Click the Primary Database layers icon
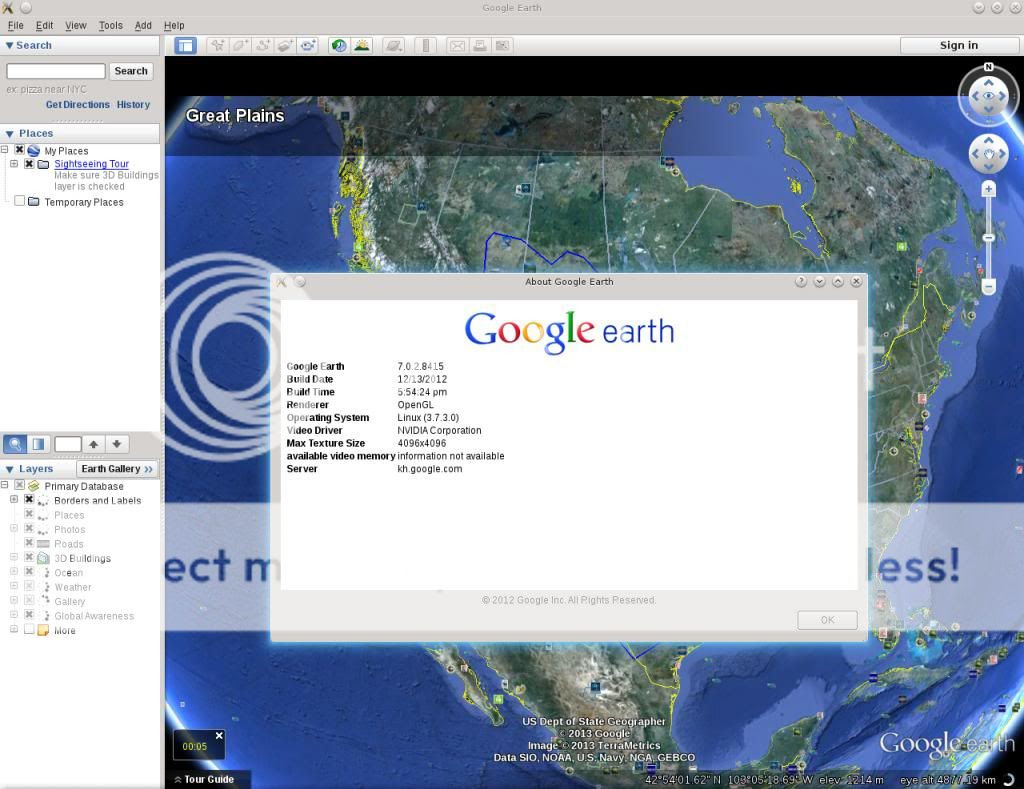Image resolution: width=1024 pixels, height=789 pixels. [x=33, y=486]
